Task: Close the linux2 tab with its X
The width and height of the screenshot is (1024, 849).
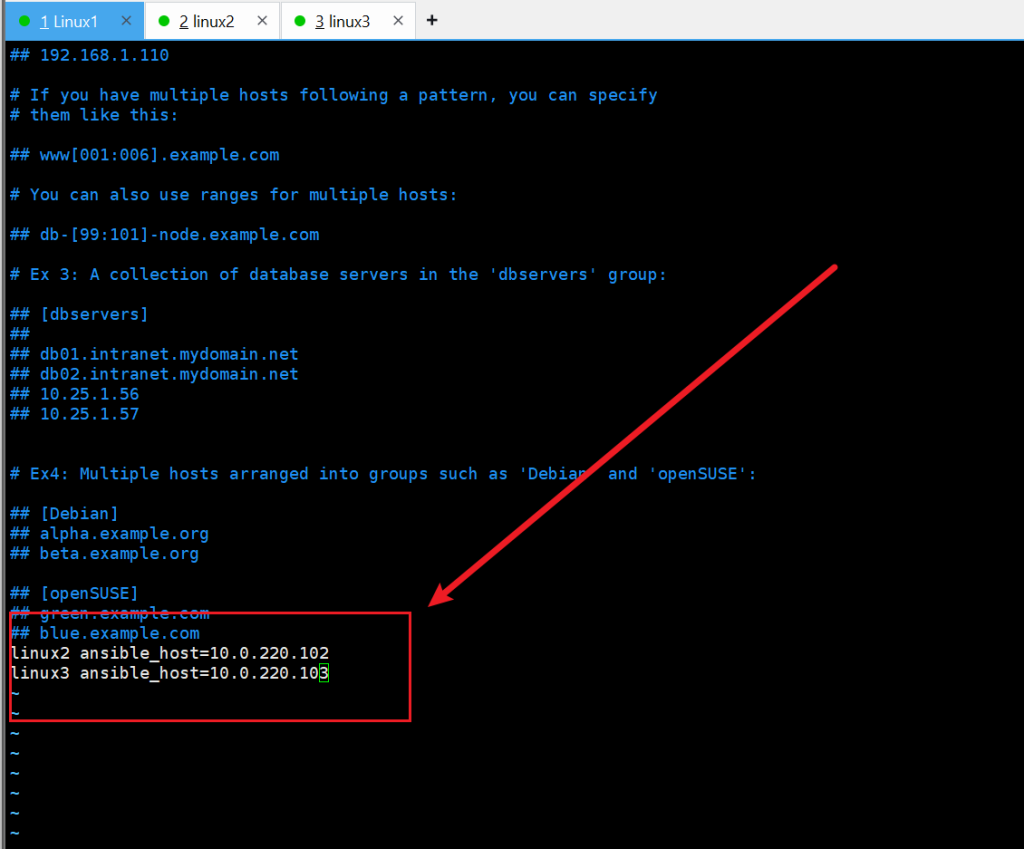Action: tap(261, 21)
